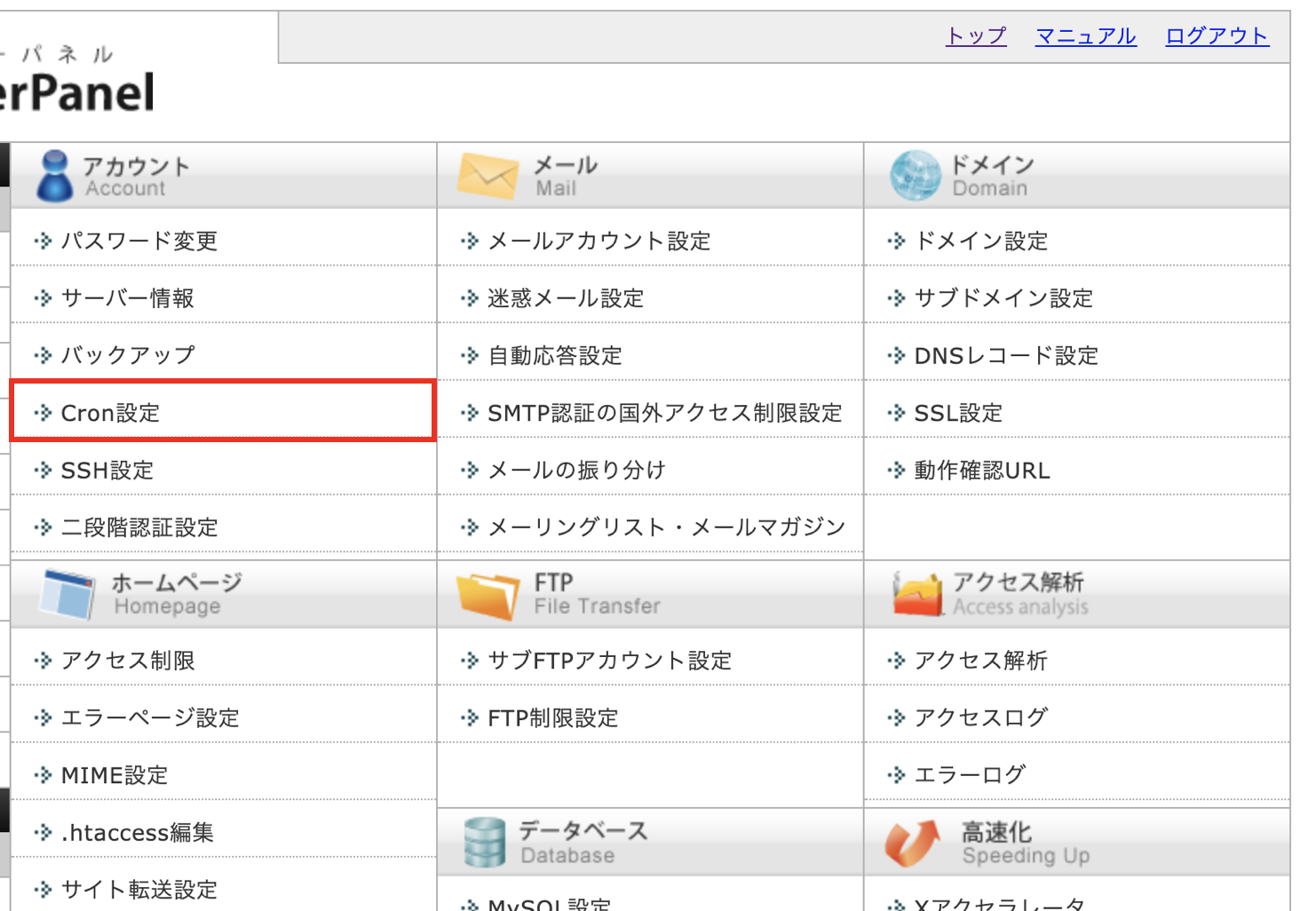The height and width of the screenshot is (911, 1316).
Task: Open the Cron設定 link
Action: 110,413
